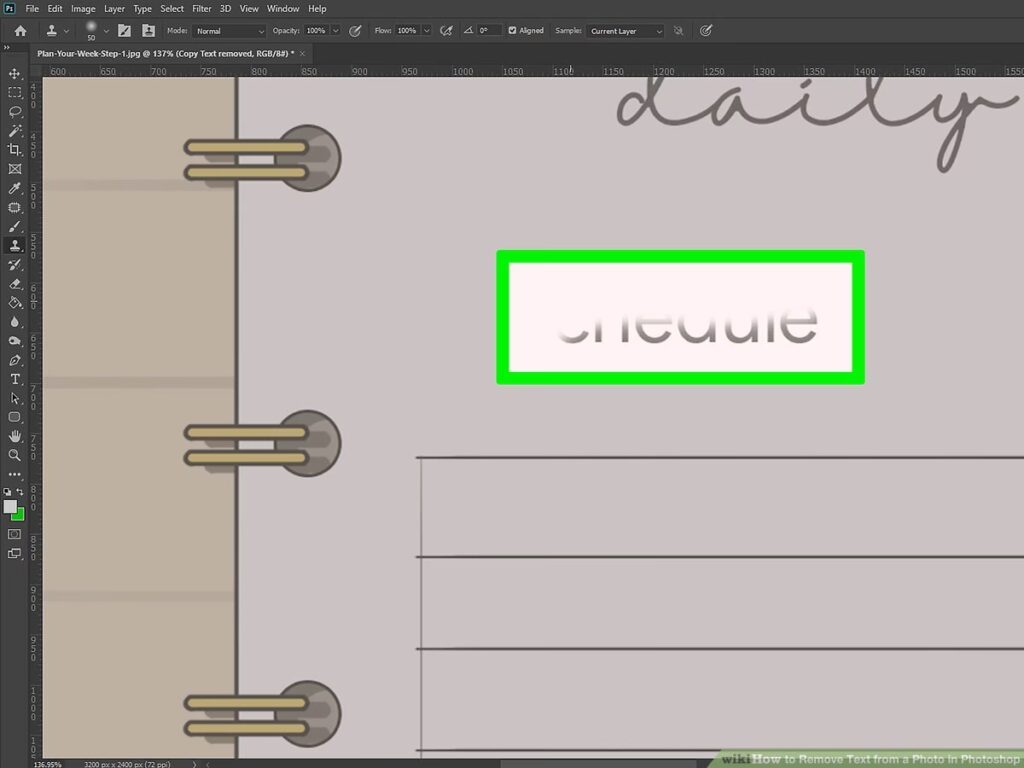
Task: Expand the brush preset picker arrow
Action: click(106, 31)
